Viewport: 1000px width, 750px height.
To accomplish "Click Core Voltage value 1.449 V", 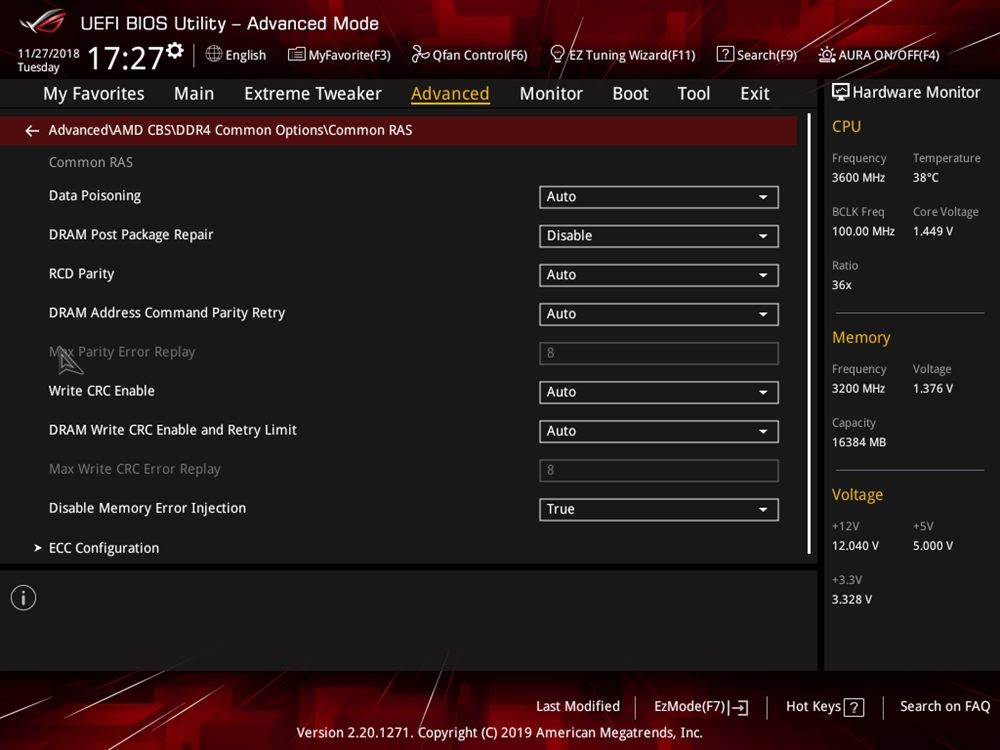I will point(932,232).
